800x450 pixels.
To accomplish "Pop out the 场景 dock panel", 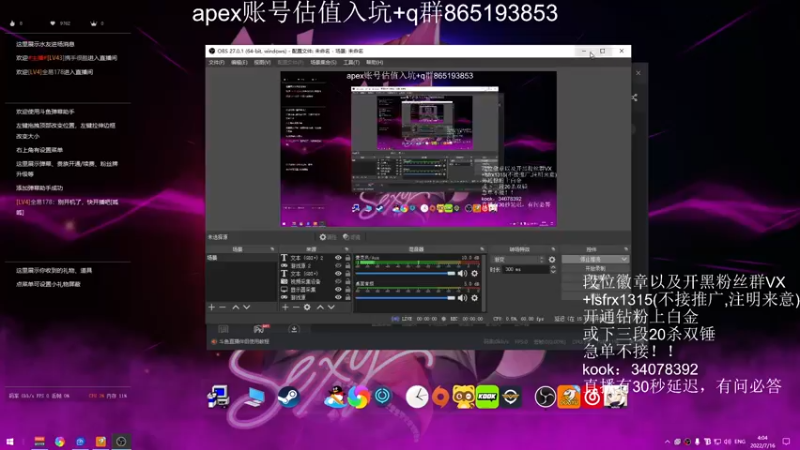I will [272, 249].
